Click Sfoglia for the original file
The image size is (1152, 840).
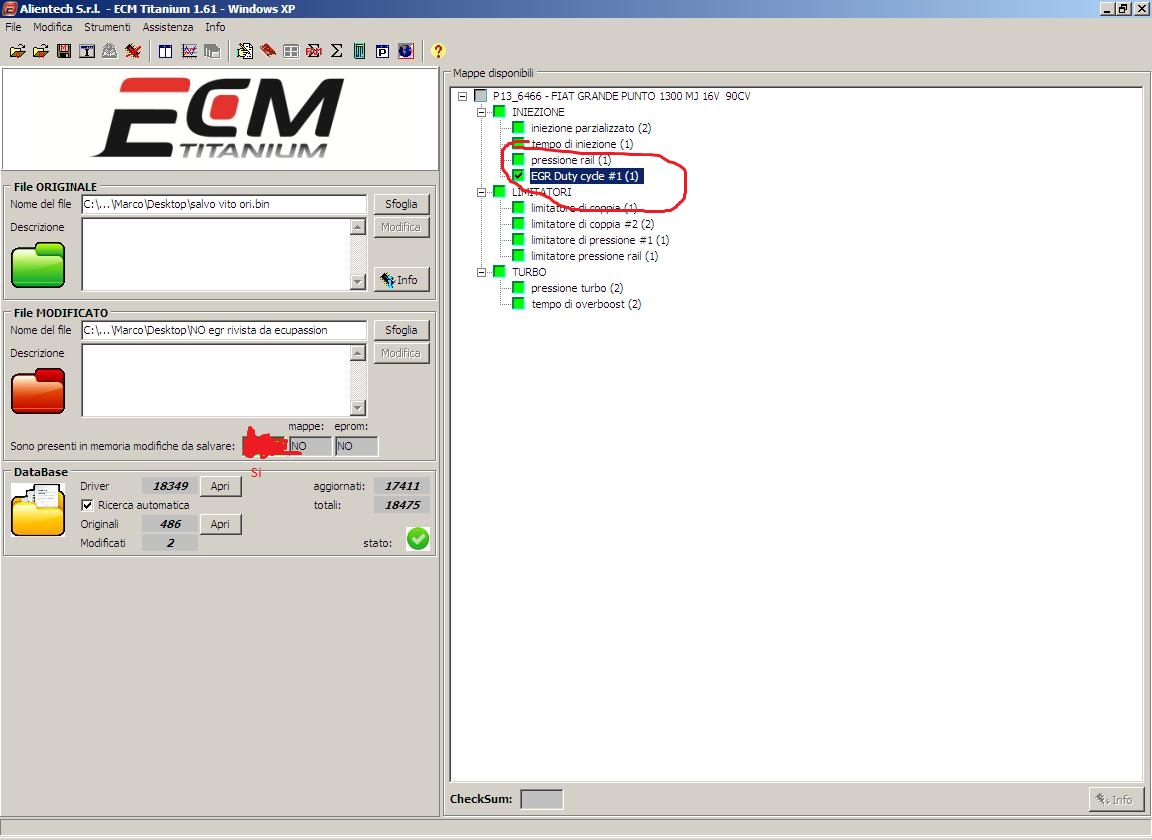[x=401, y=204]
